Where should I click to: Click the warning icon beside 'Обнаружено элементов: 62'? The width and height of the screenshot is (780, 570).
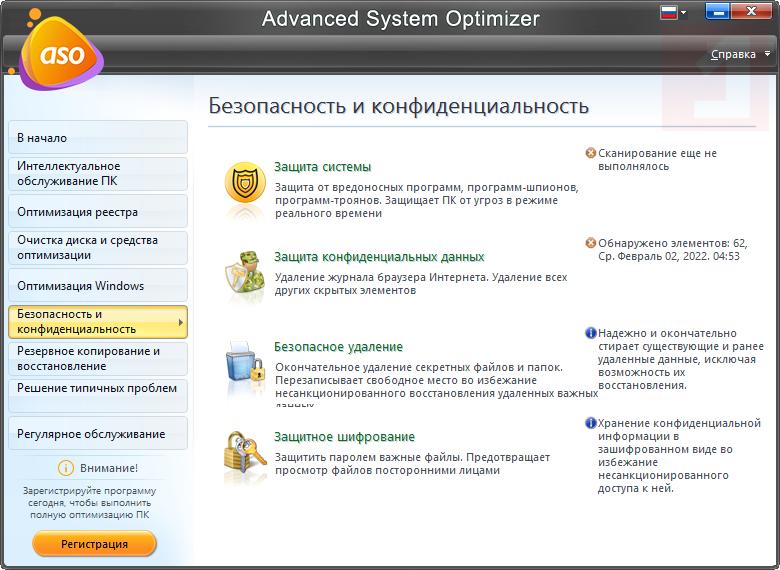pos(590,243)
